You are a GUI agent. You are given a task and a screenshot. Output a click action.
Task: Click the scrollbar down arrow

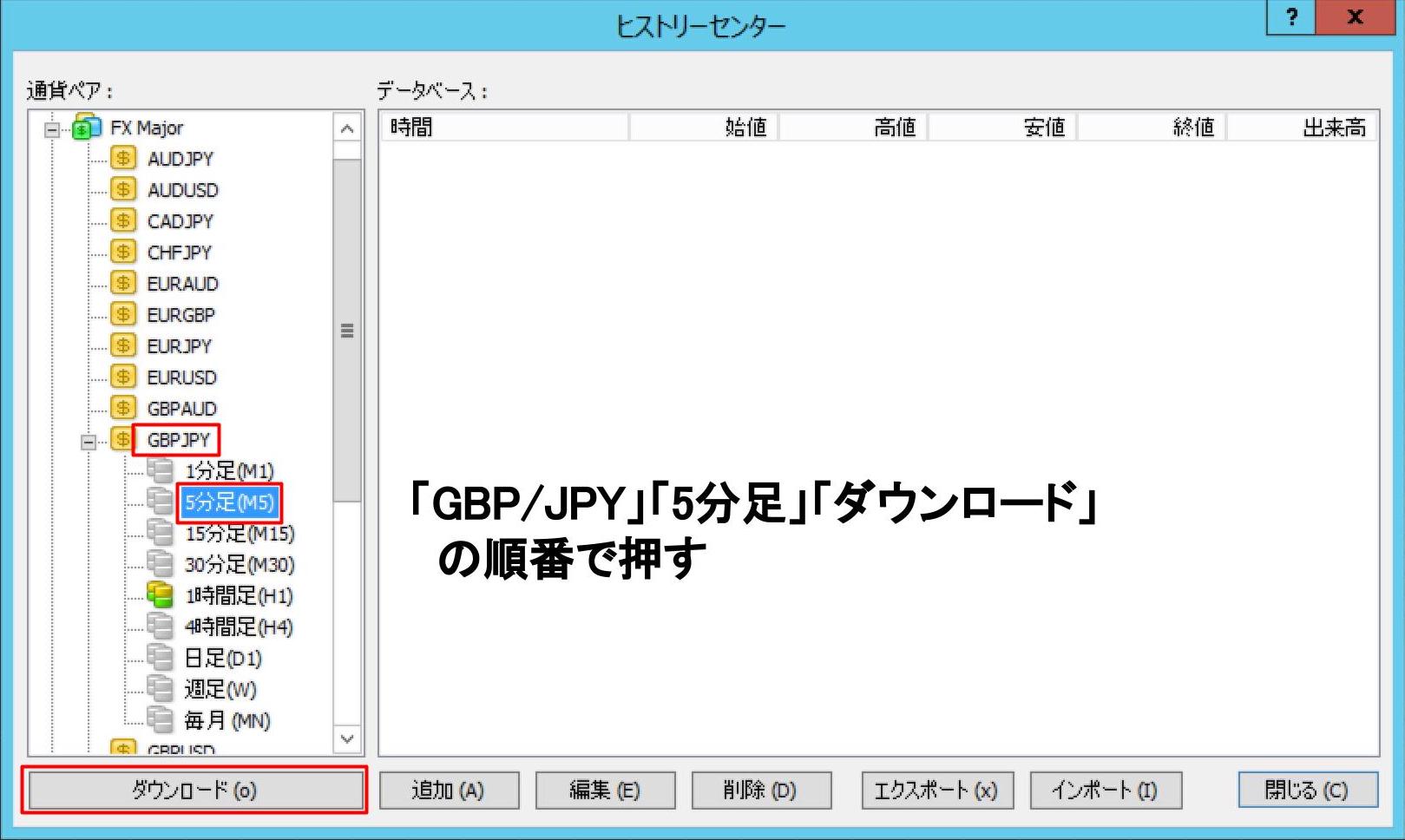click(x=346, y=738)
